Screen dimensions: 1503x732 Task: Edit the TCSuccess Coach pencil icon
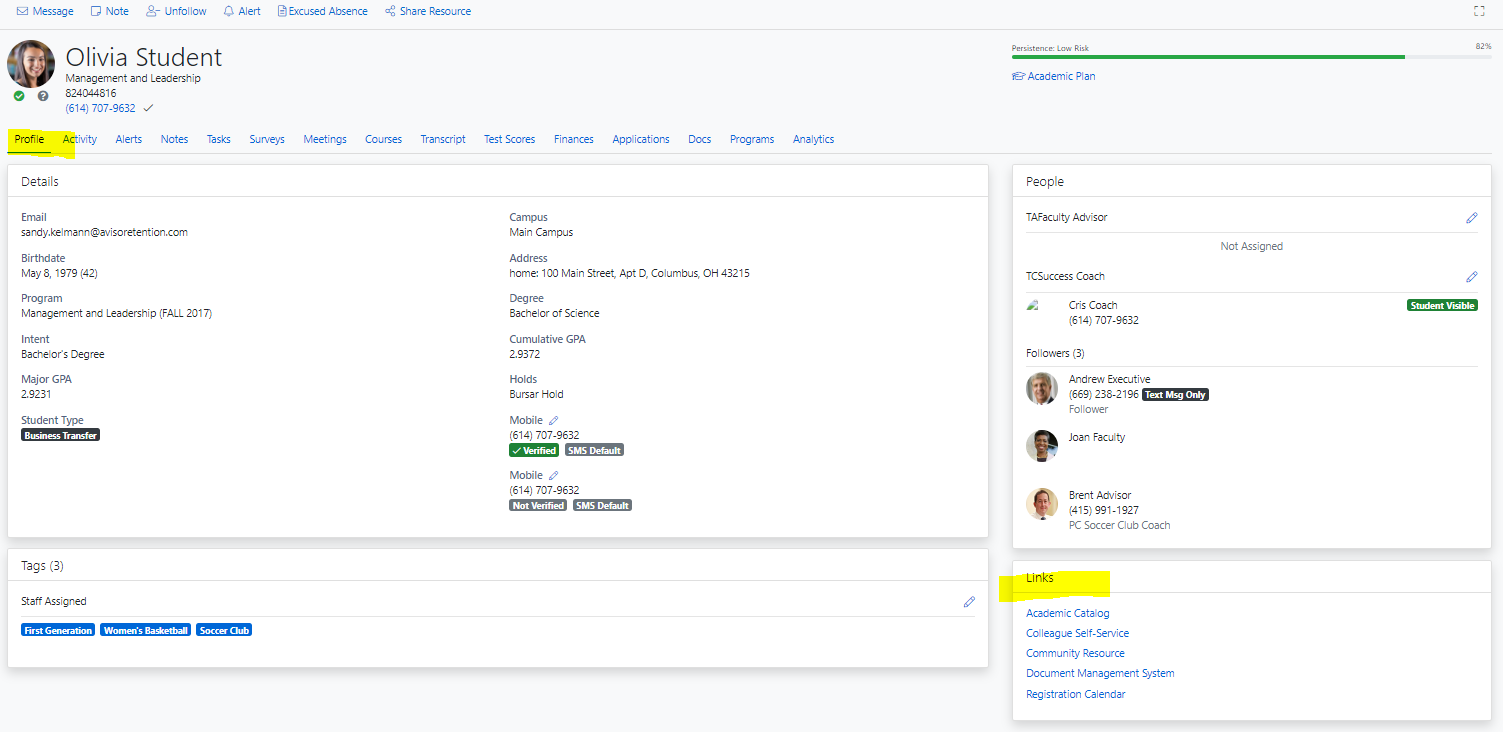tap(1472, 276)
